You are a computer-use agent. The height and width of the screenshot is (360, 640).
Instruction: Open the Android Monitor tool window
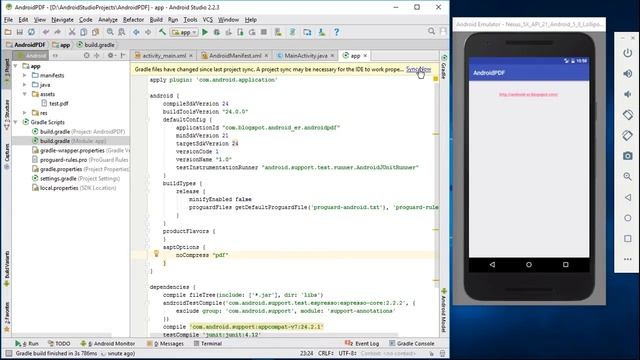(108, 344)
